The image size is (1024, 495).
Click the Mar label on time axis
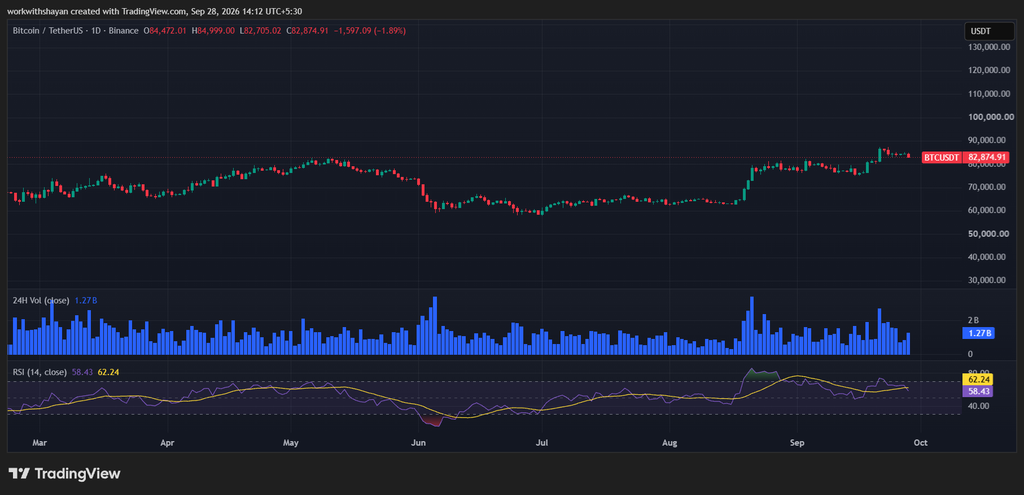click(39, 442)
